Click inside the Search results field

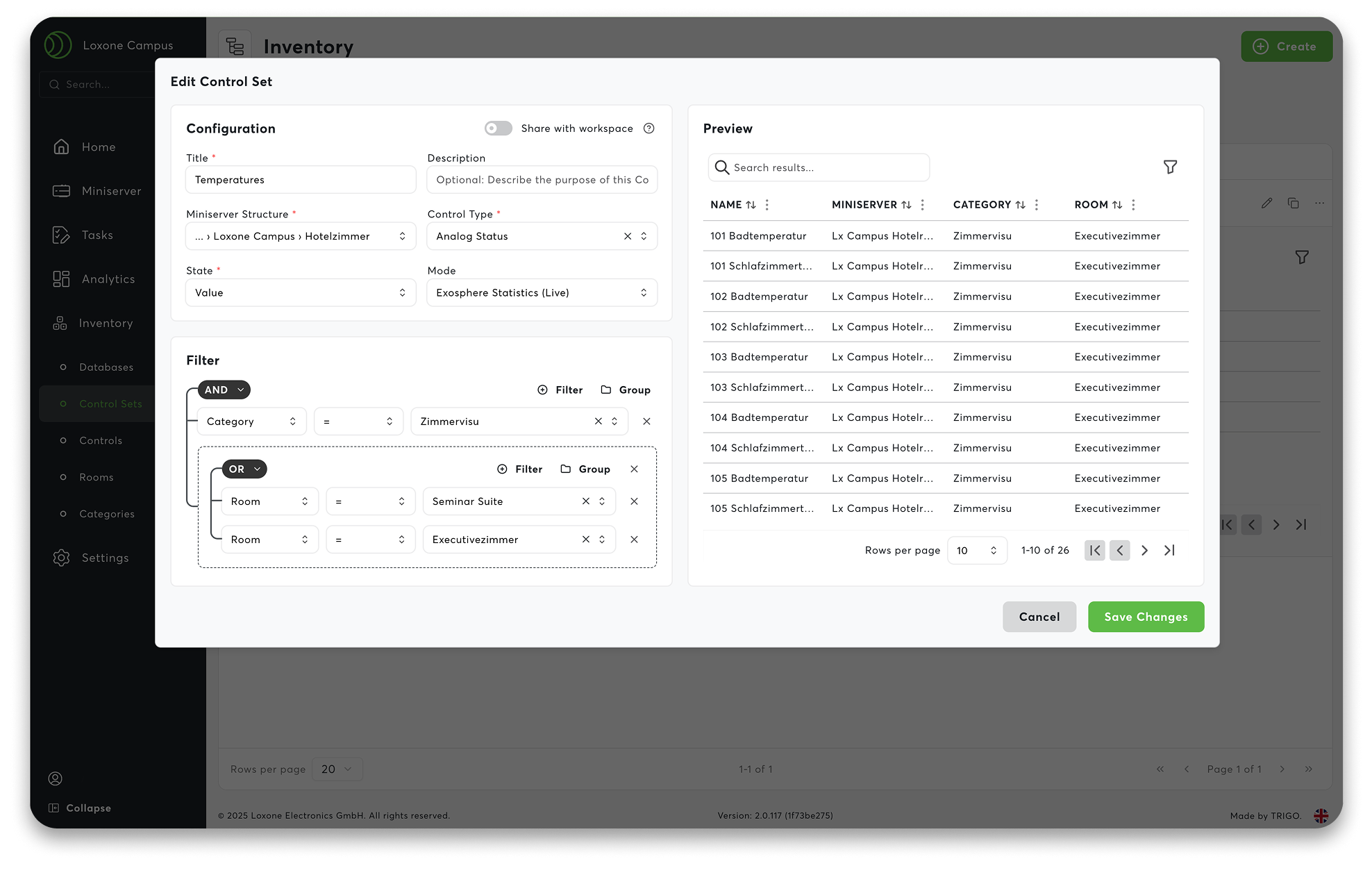[819, 167]
